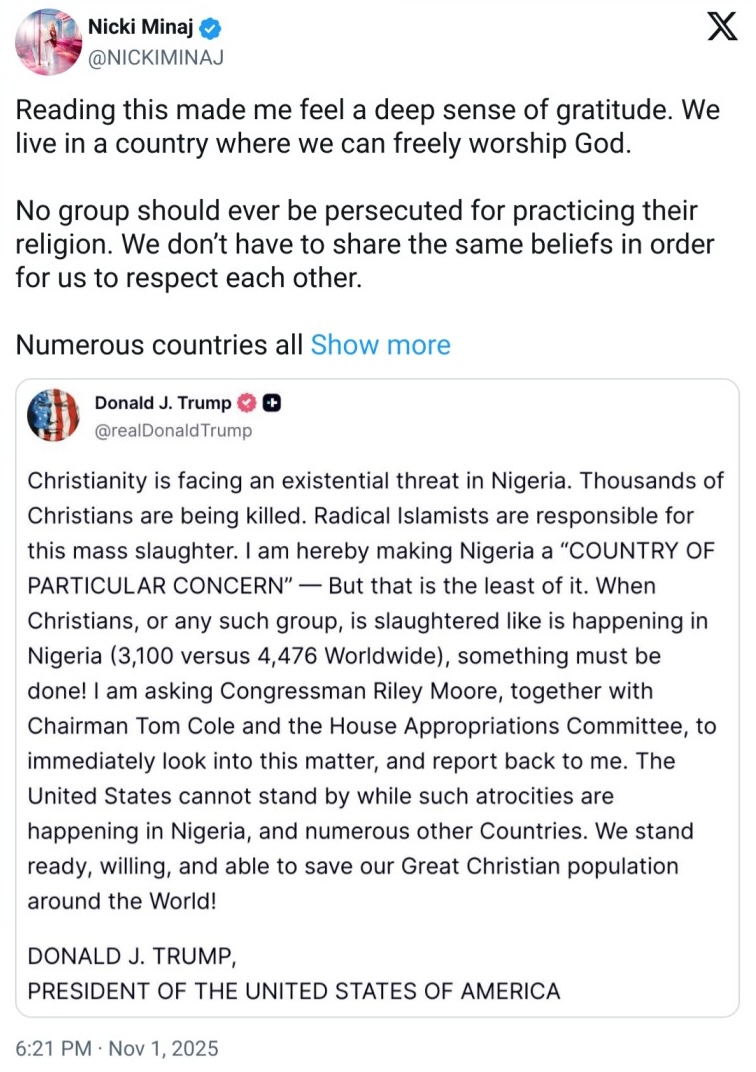This screenshot has height=1072, width=756.
Task: Click the "DONALD J. TRUMP," signature line
Action: click(132, 955)
